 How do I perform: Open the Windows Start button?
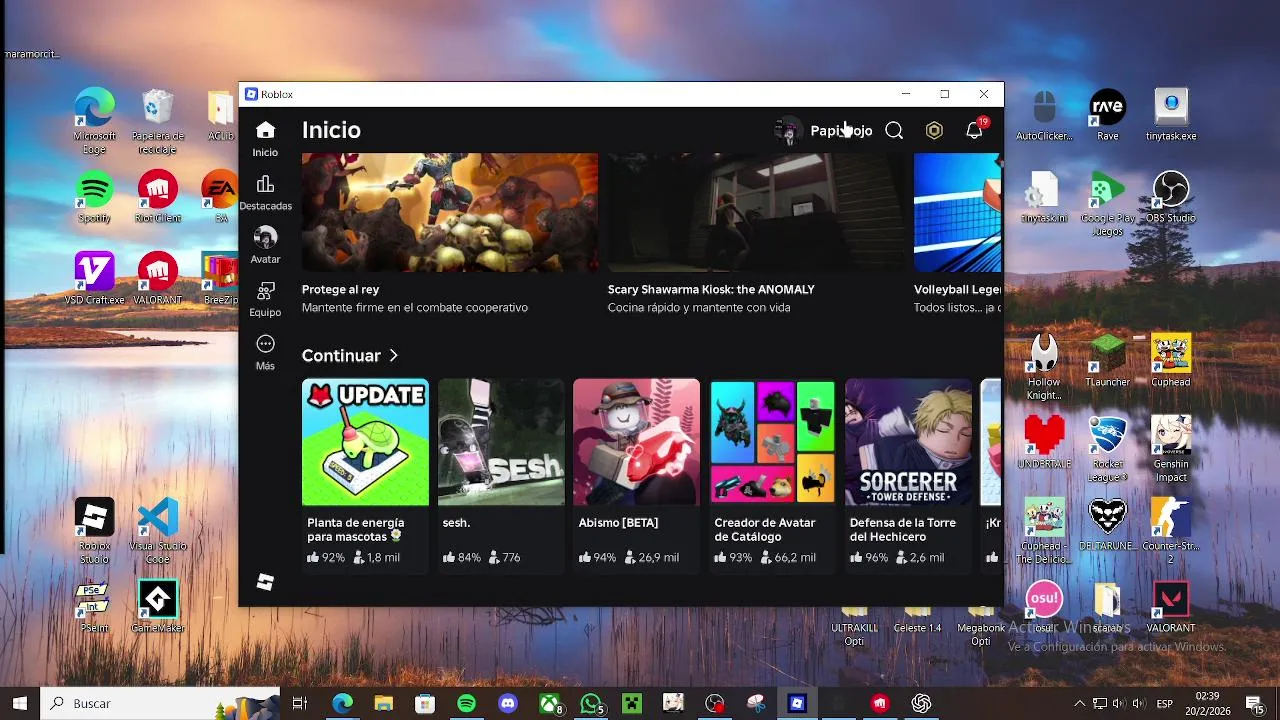[20, 703]
